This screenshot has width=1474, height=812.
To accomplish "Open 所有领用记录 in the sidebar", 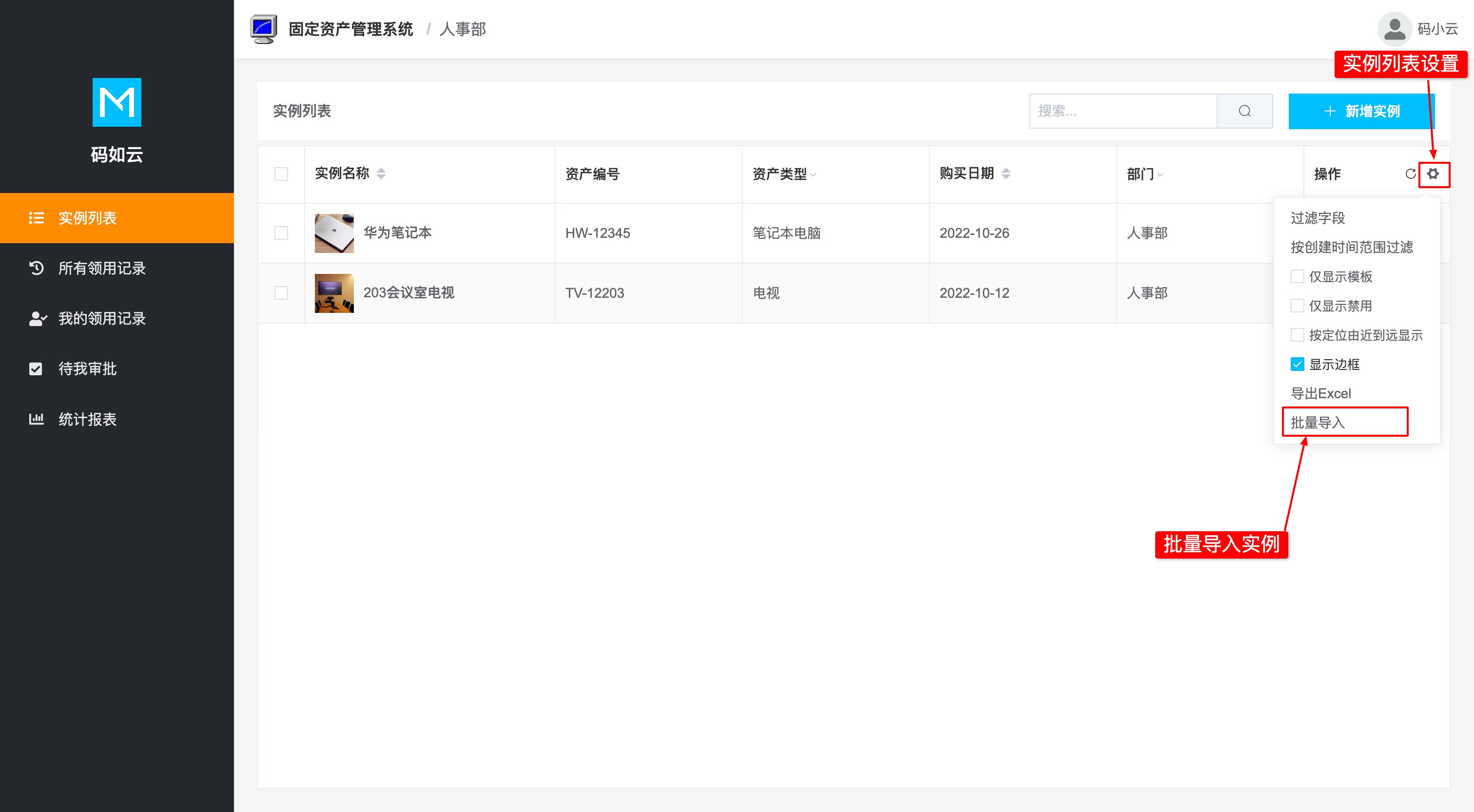I will tap(116, 268).
